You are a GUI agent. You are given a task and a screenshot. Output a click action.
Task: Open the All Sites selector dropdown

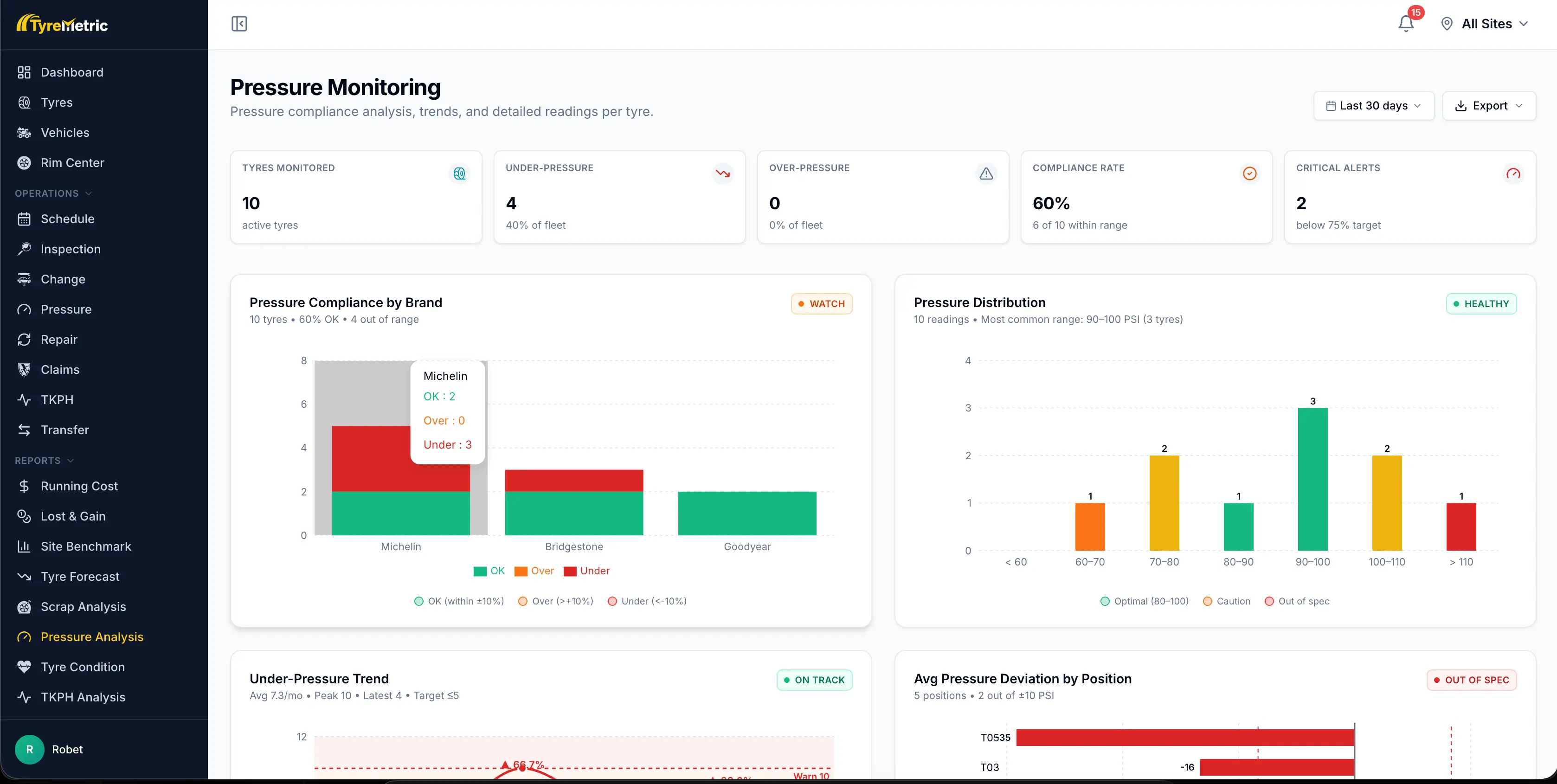pos(1485,24)
